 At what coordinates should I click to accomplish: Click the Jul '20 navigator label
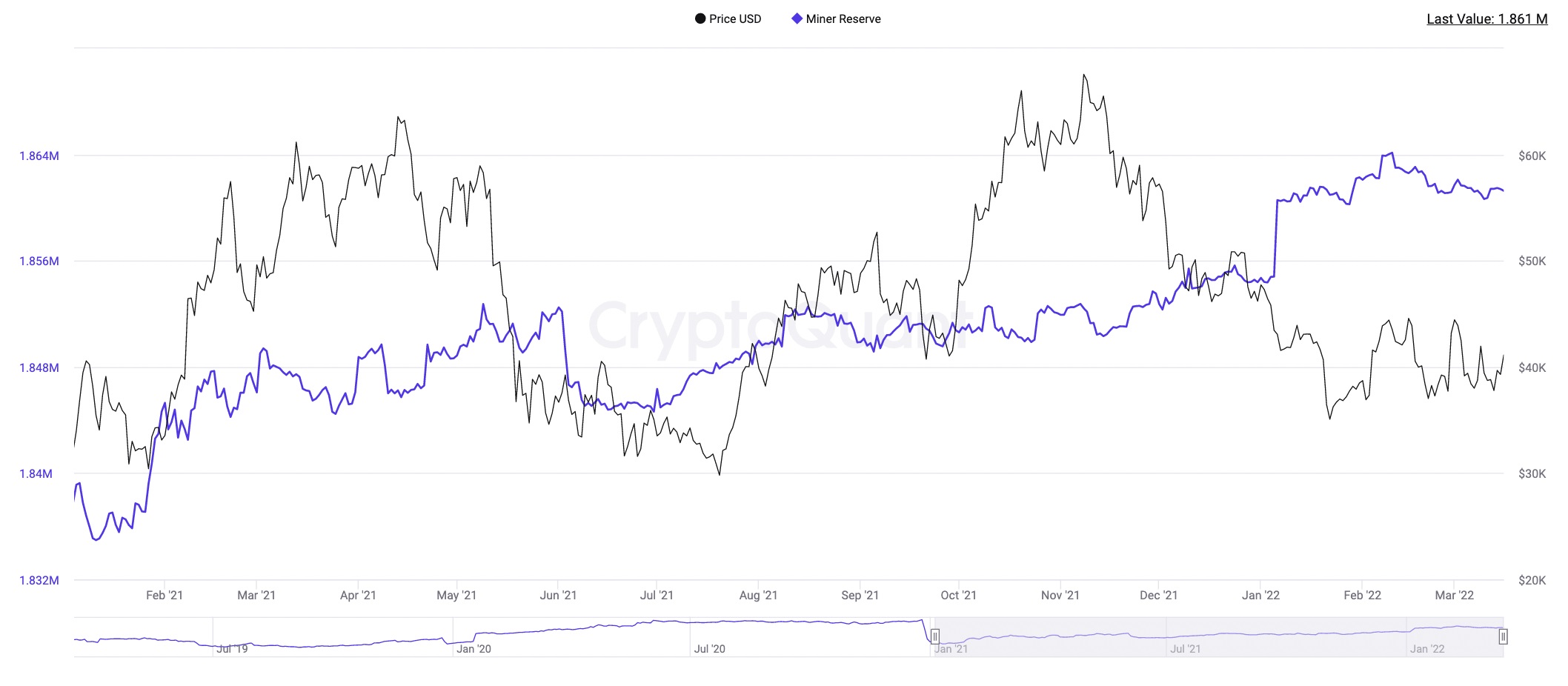pyautogui.click(x=709, y=649)
